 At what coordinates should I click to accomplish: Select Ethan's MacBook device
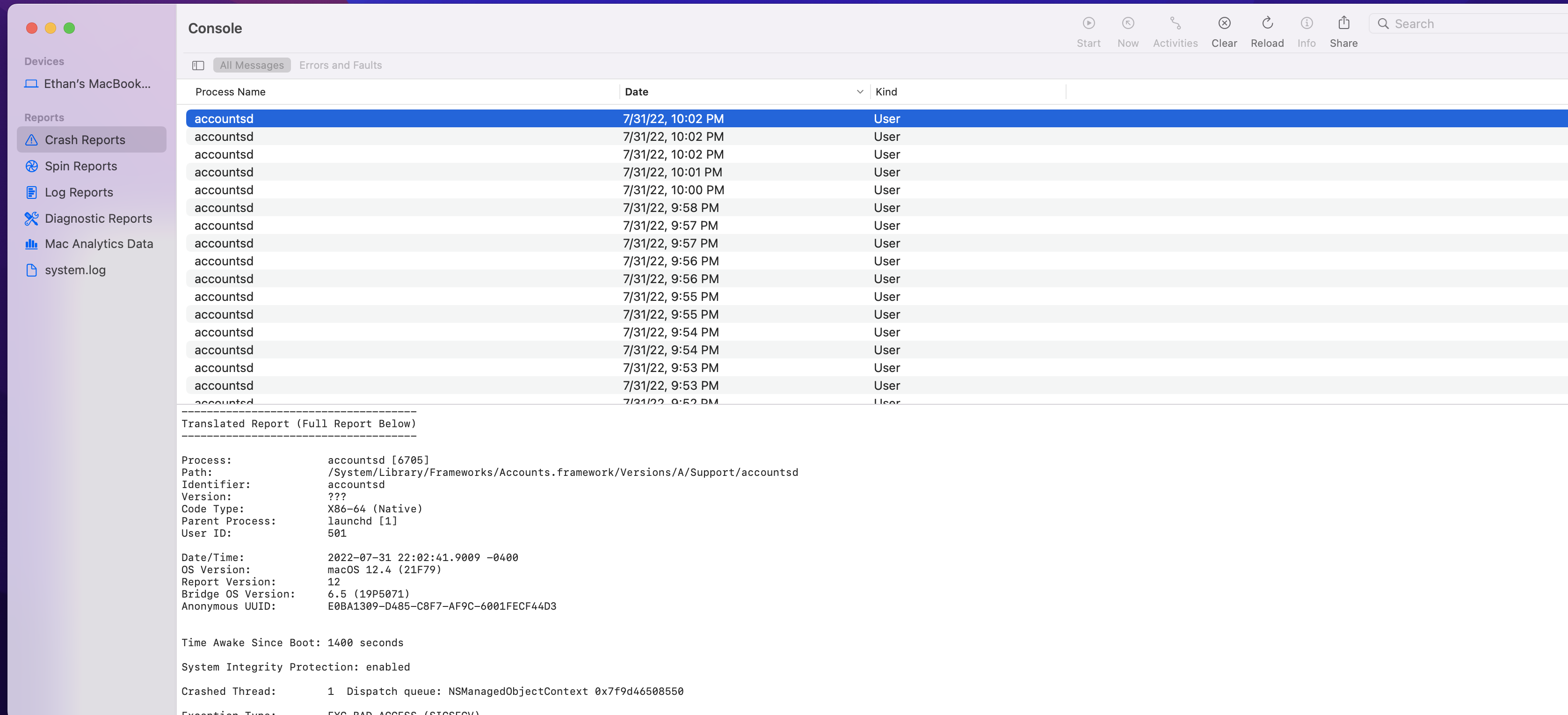96,84
